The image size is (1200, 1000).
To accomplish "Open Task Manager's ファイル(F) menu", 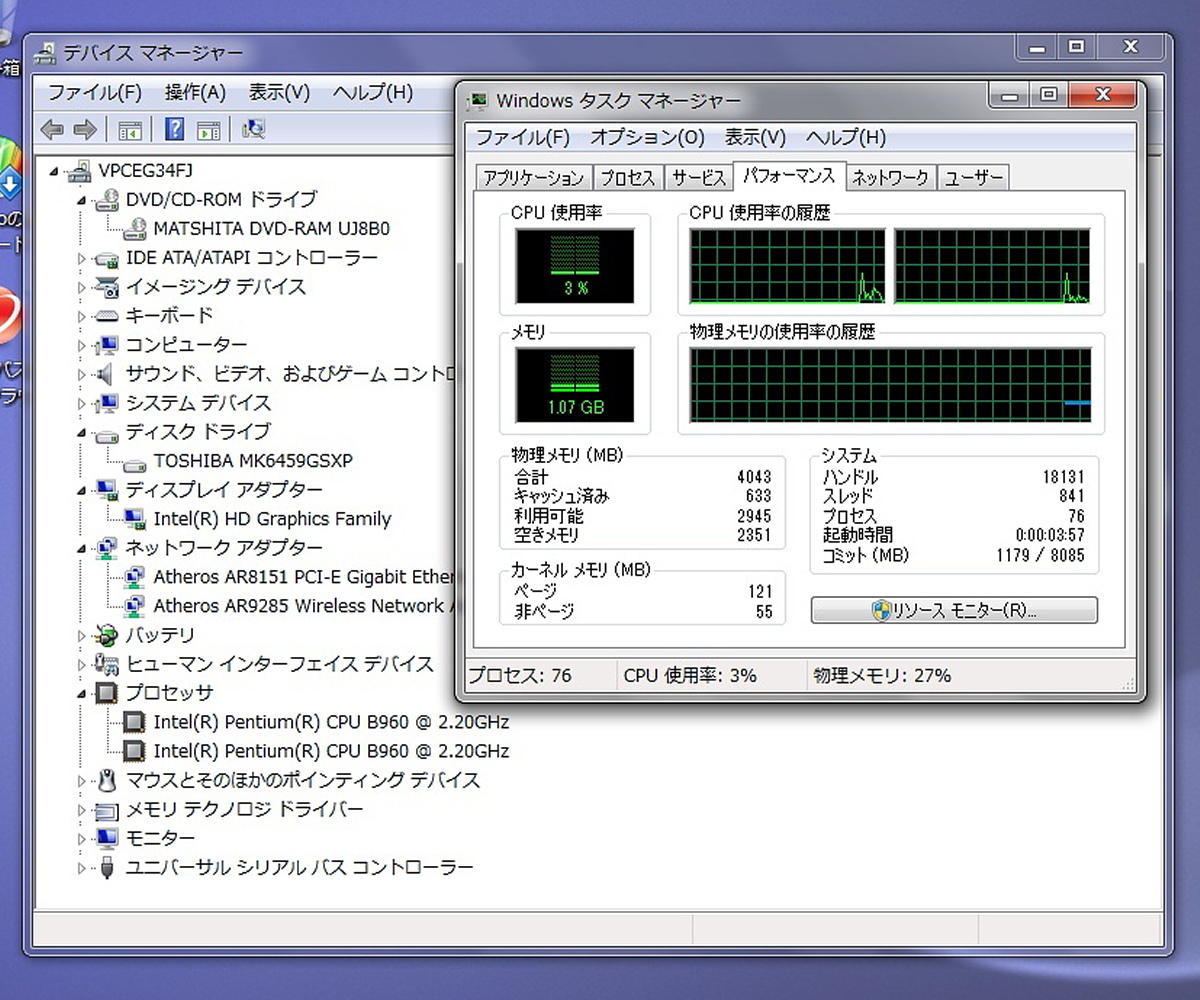I will (x=523, y=137).
